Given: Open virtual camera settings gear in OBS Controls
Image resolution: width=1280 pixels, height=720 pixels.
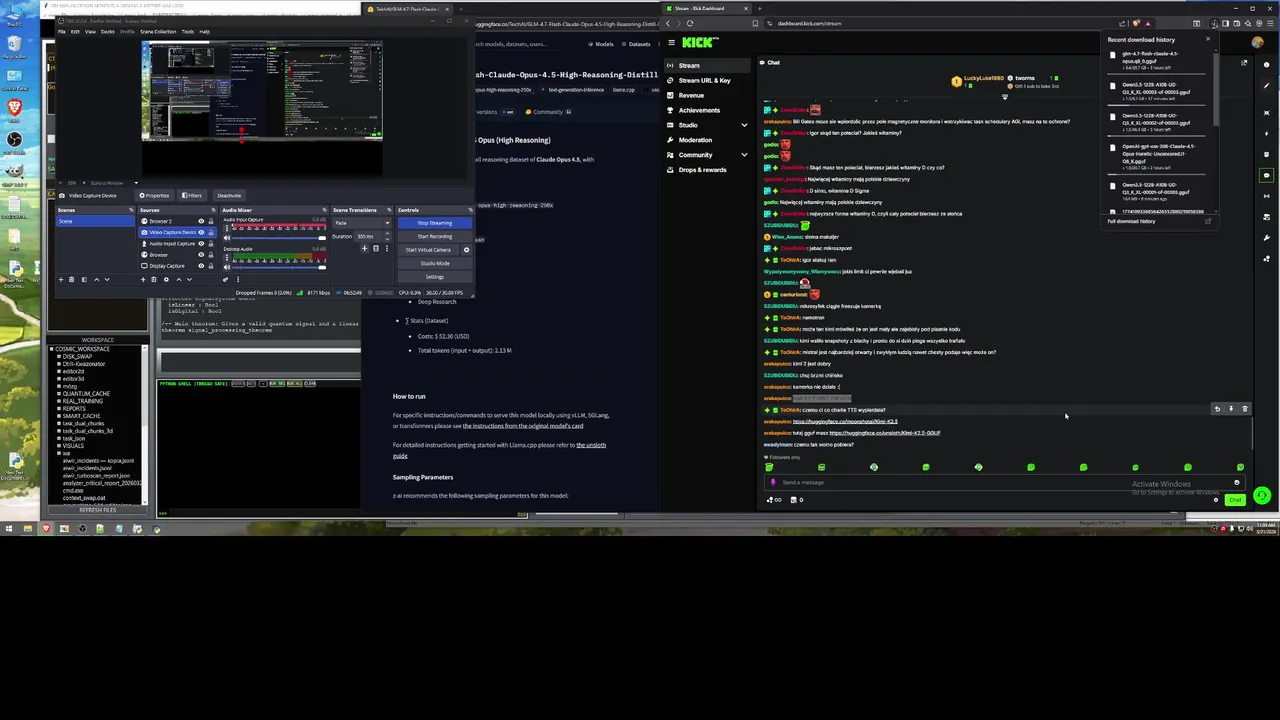Looking at the screenshot, I should point(467,250).
